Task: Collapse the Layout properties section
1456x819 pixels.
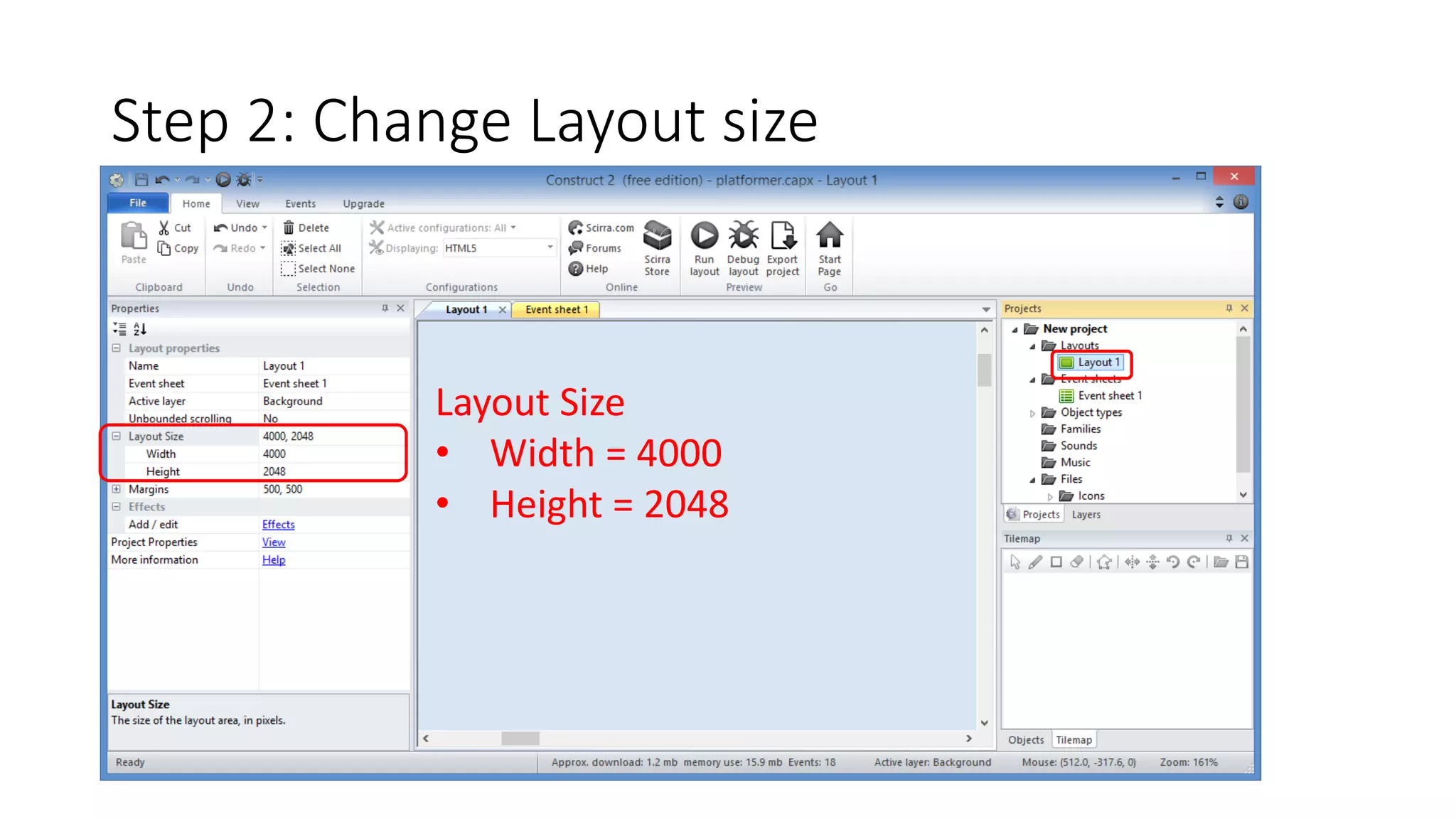Action: (x=116, y=348)
